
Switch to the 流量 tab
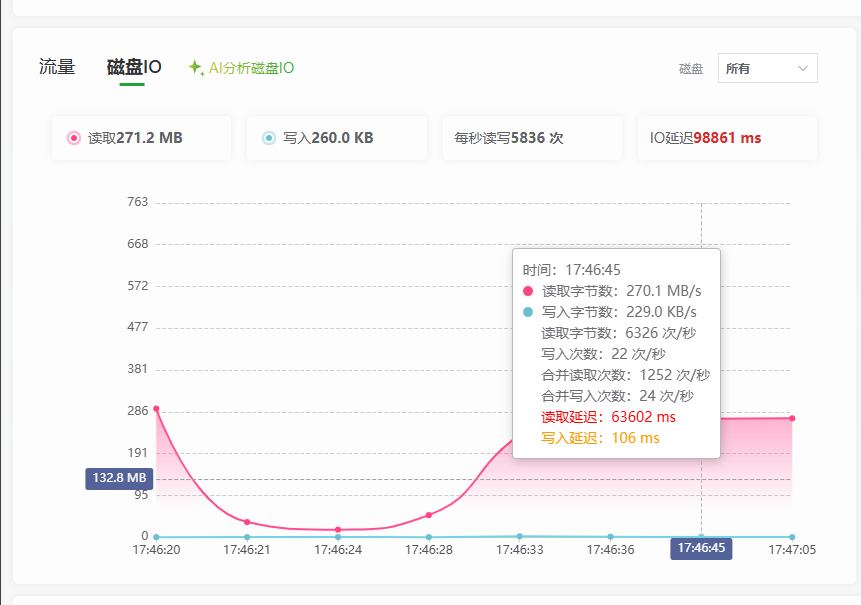coord(57,67)
